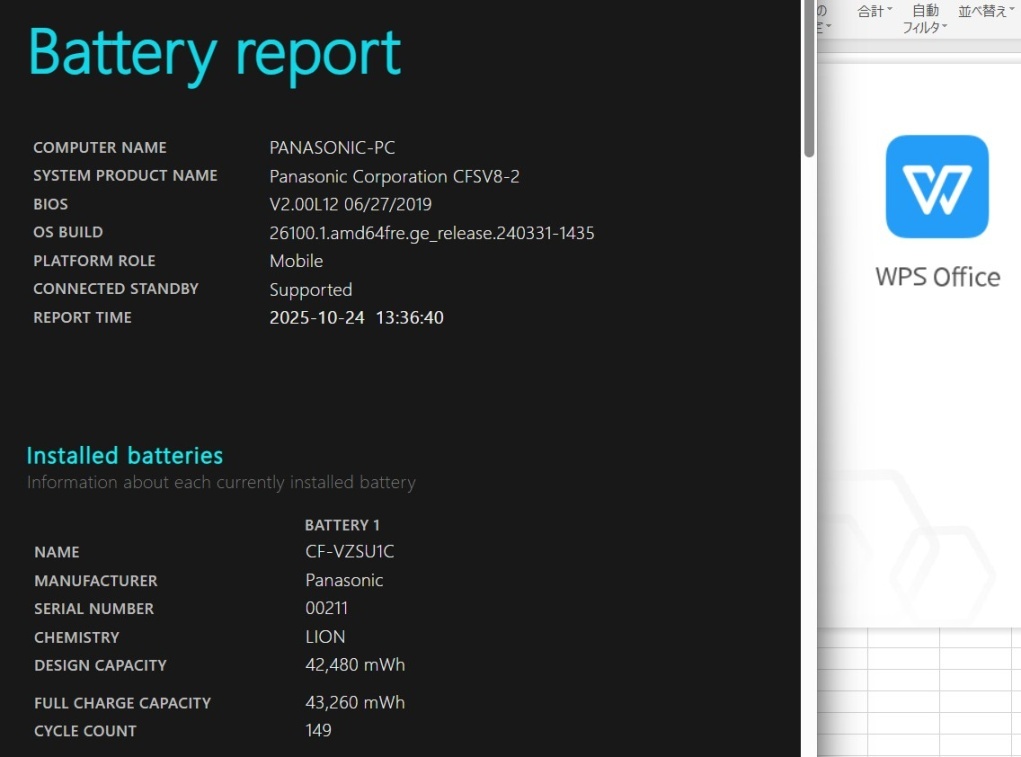Image resolution: width=1021 pixels, height=757 pixels.
Task: Click the 'FULL CHARGE CAPACITY' label
Action: [122, 703]
